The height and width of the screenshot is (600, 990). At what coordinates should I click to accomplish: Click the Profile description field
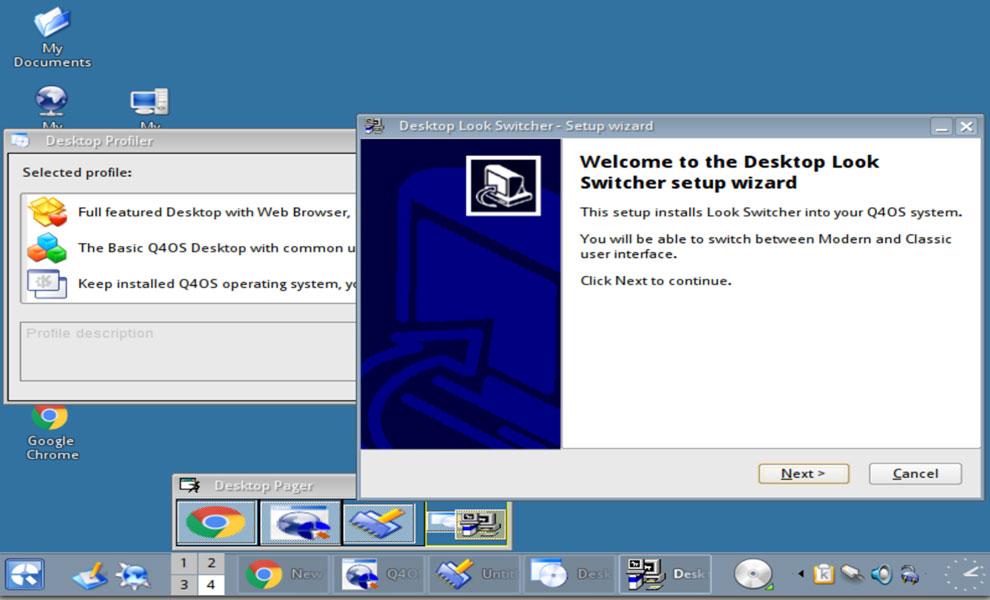pyautogui.click(x=188, y=351)
